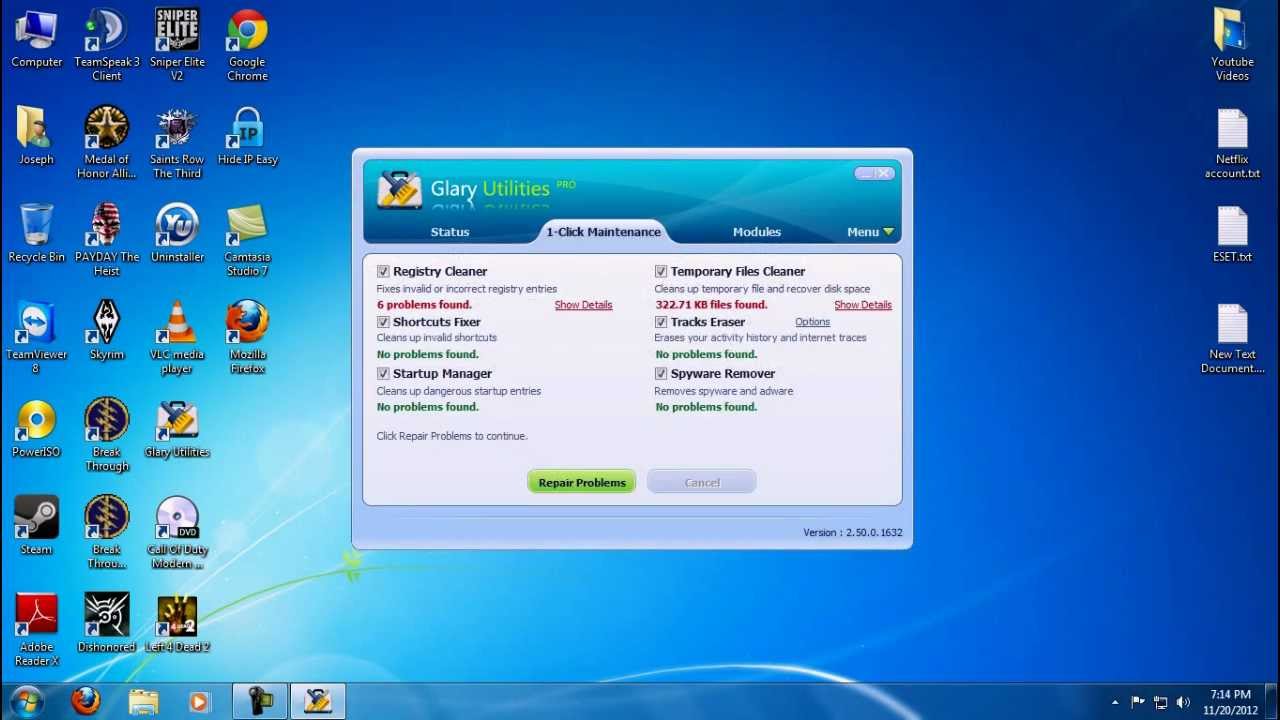The width and height of the screenshot is (1280, 720).
Task: Click the Repair Problems button
Action: click(582, 482)
